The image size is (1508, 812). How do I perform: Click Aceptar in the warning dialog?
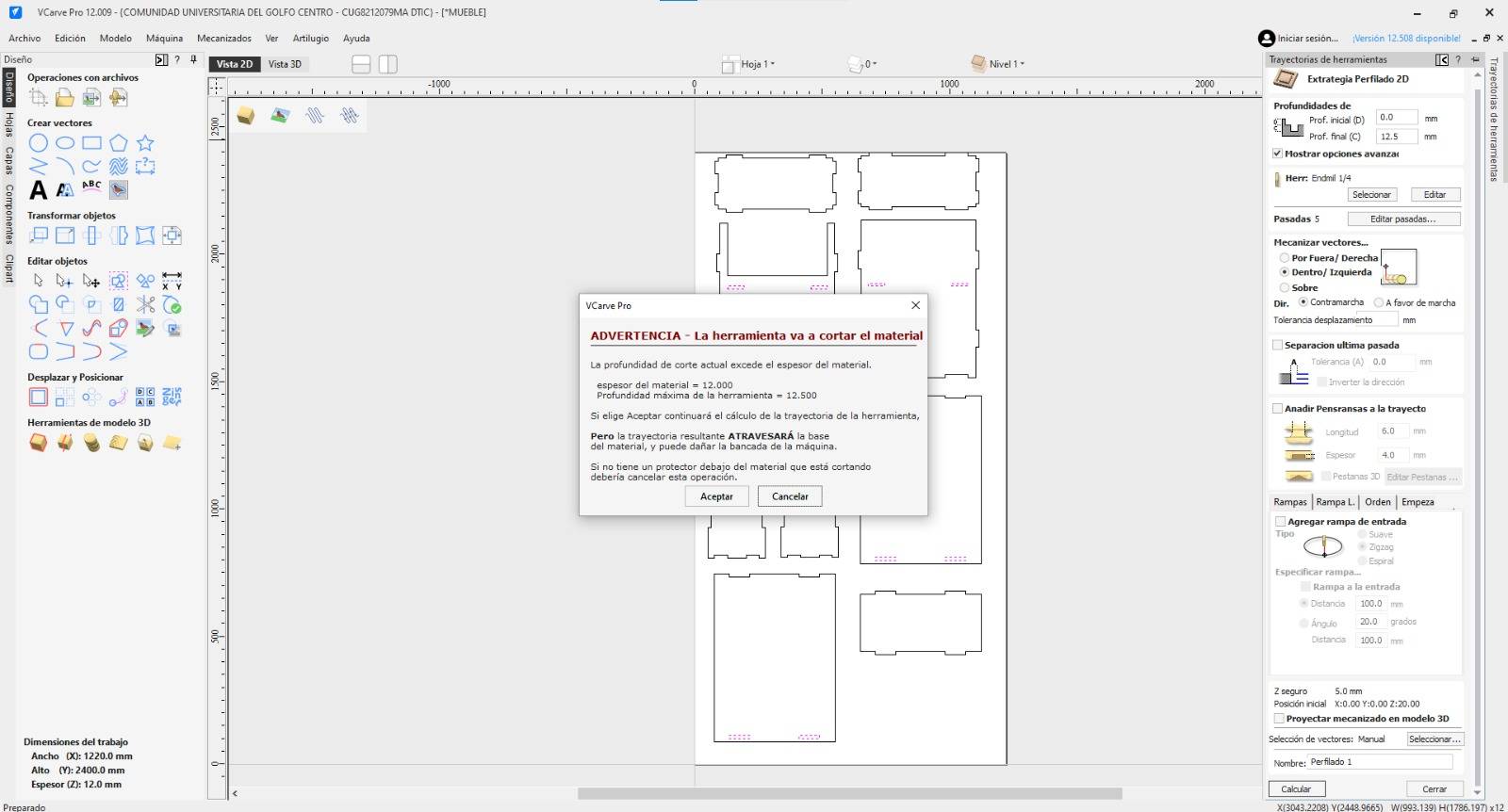tap(716, 496)
